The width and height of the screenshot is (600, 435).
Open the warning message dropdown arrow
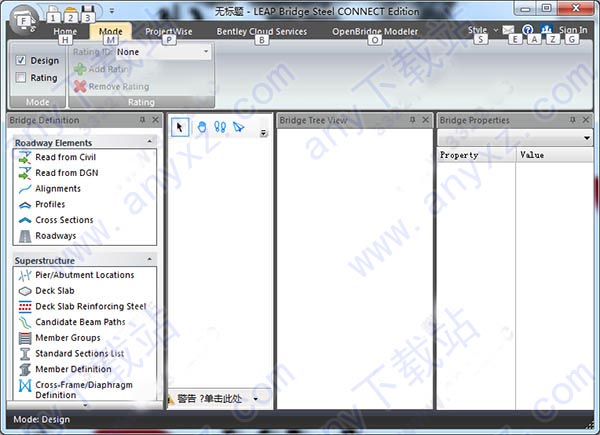(255, 399)
